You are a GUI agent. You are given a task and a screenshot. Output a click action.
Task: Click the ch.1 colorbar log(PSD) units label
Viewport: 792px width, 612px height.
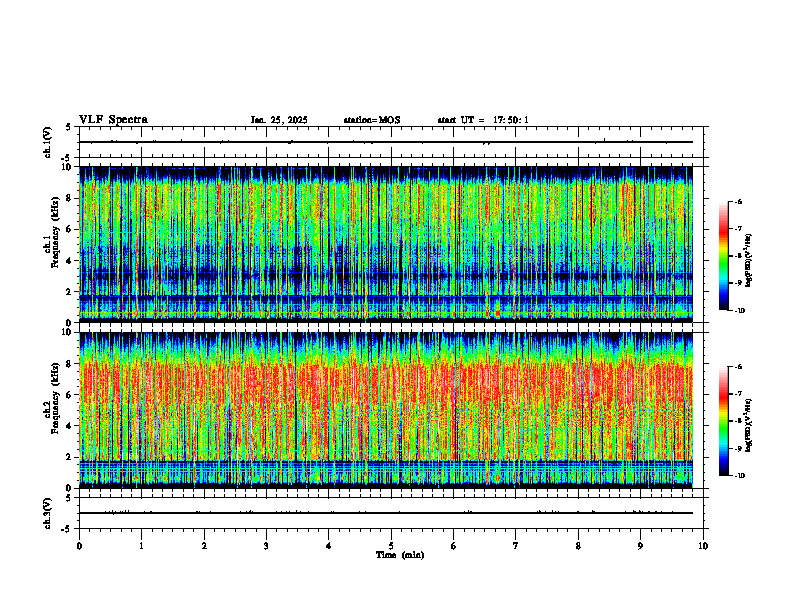[x=749, y=261]
